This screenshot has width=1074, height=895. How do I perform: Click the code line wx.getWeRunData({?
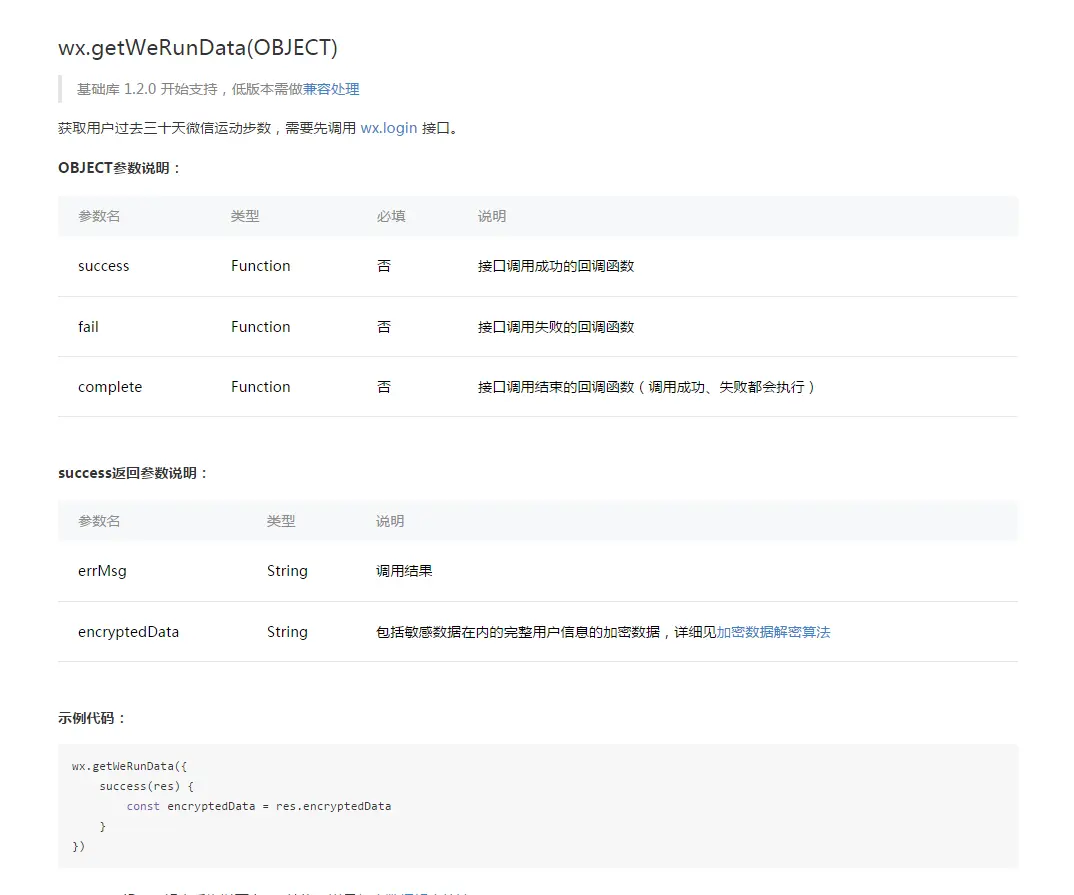point(129,766)
